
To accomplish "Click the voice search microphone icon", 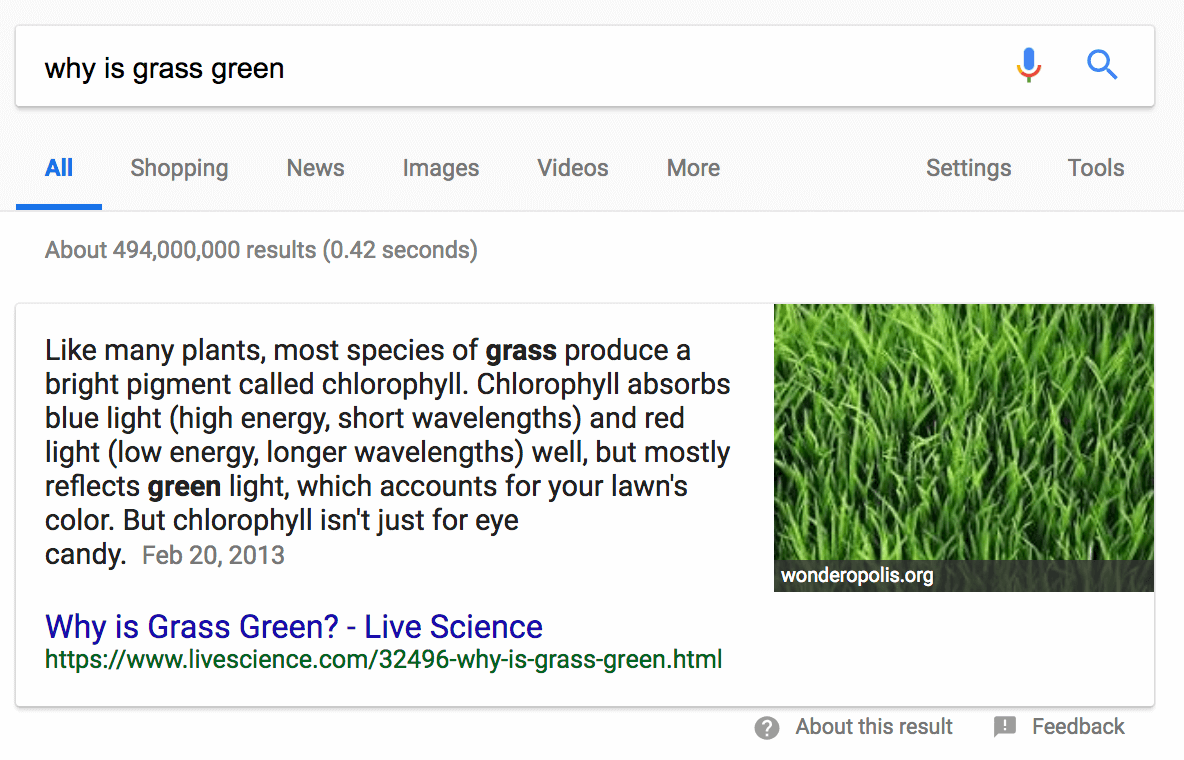I will click(x=1029, y=66).
